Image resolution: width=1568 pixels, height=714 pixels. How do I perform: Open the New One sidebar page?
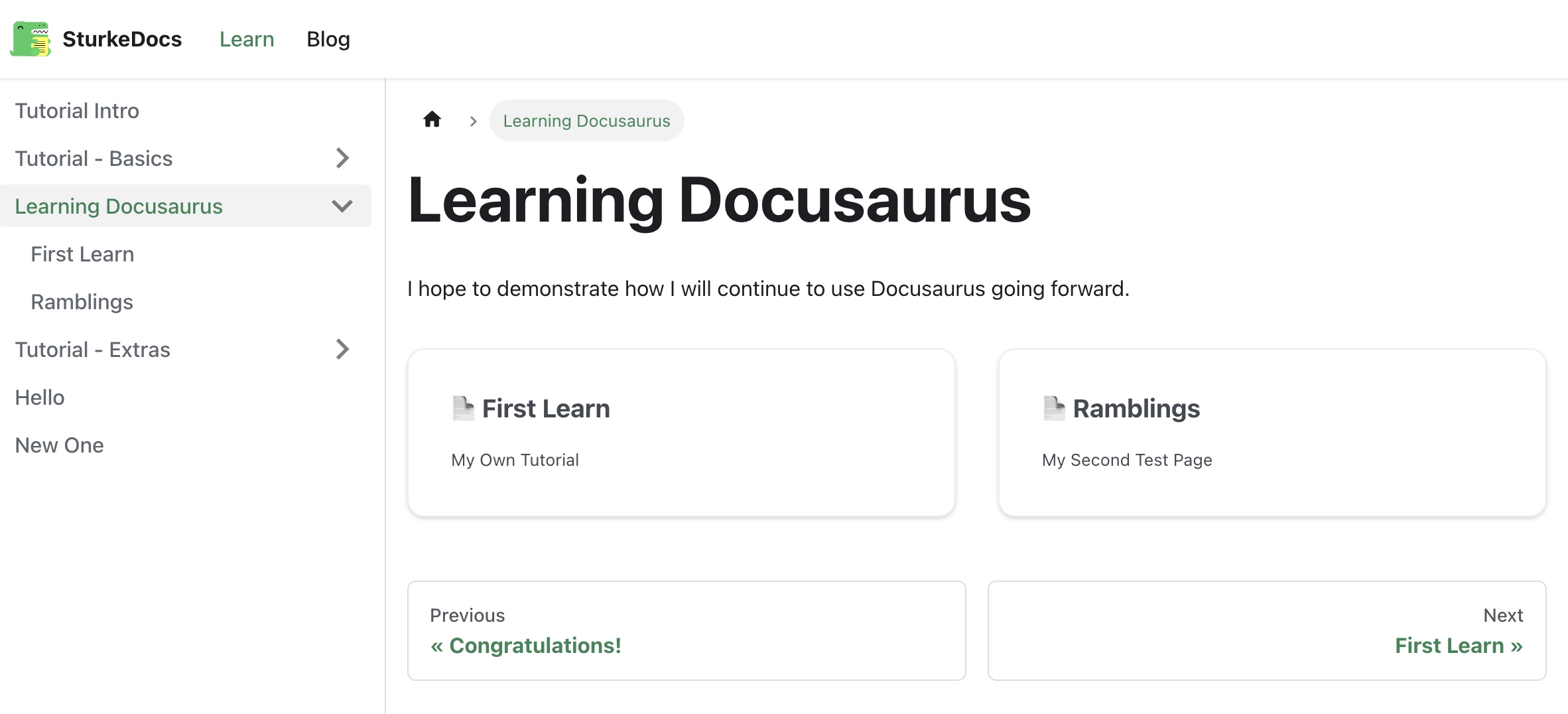186,445
